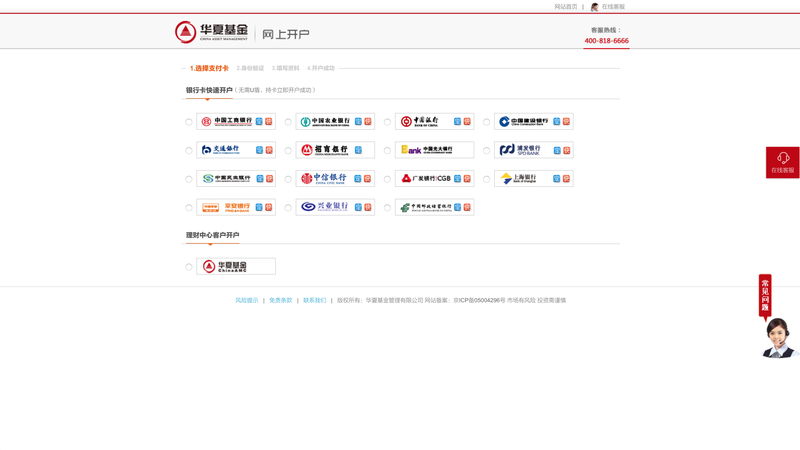Click the blue badge icon on 中信银行 card

[x=358, y=179]
